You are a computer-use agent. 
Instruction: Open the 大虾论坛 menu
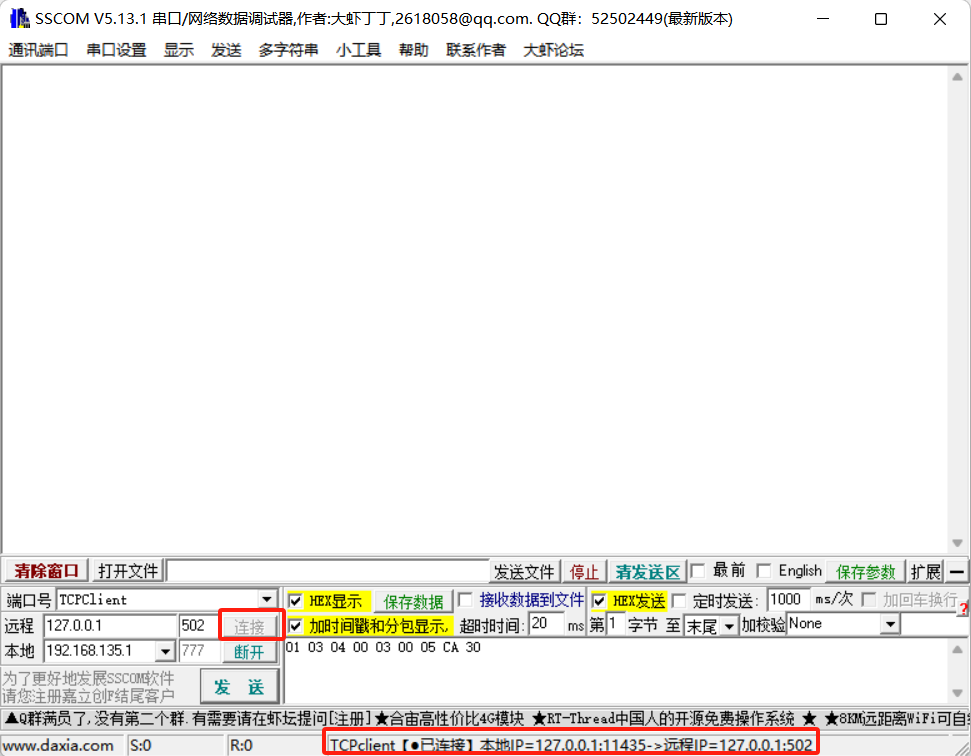pyautogui.click(x=554, y=50)
